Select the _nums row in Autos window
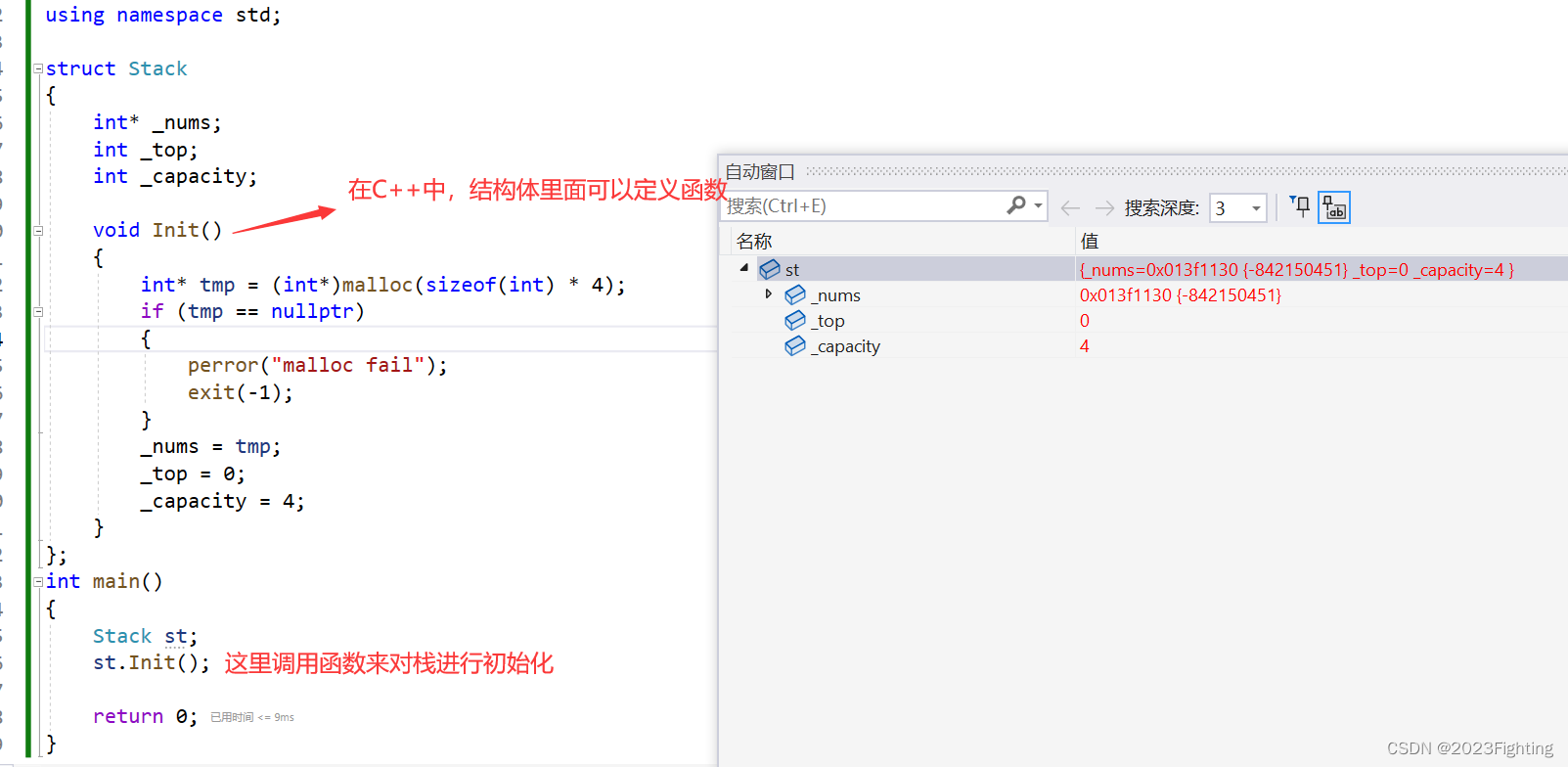 [1150, 294]
